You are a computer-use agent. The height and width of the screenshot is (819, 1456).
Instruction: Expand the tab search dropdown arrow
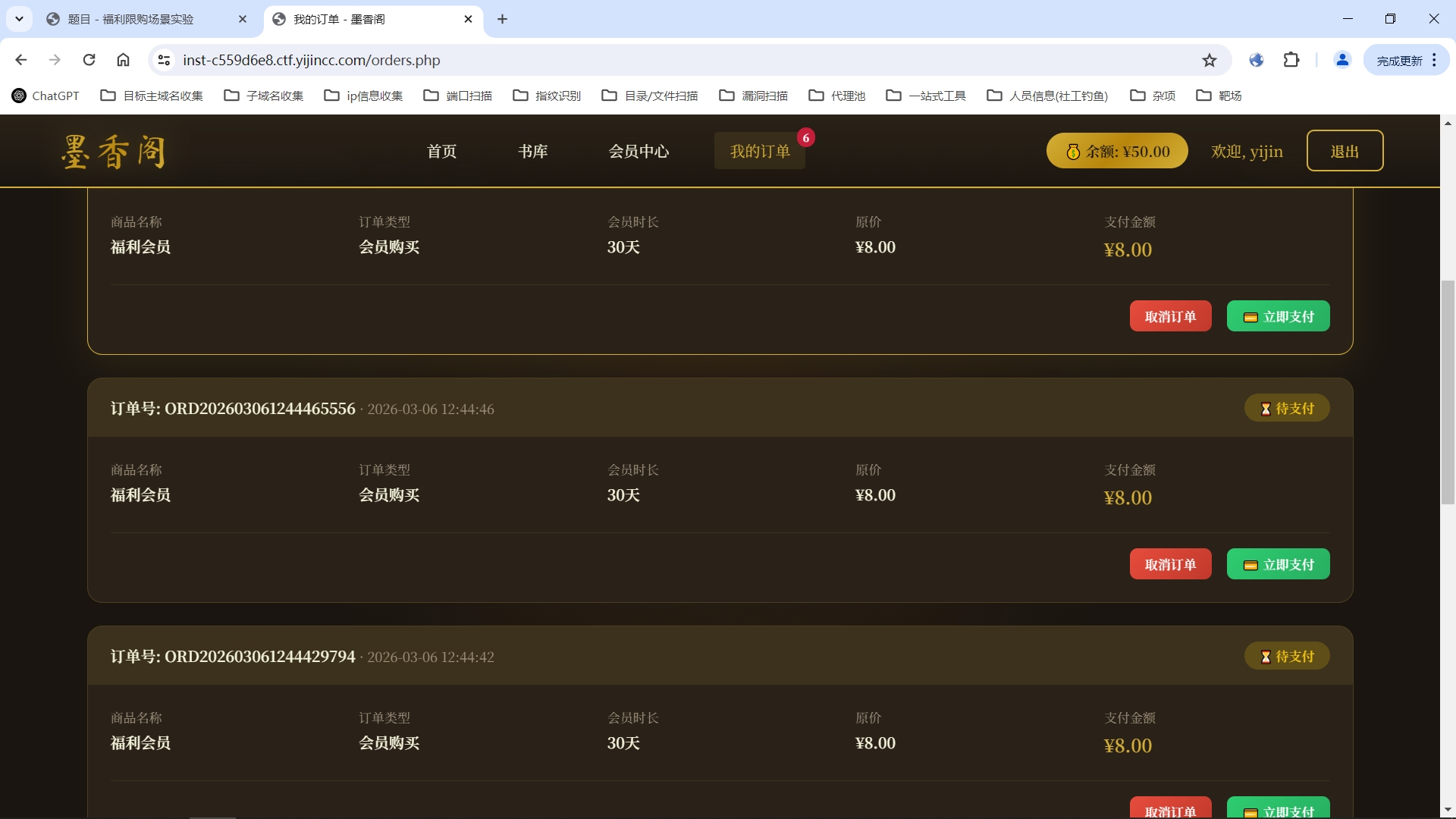19,19
